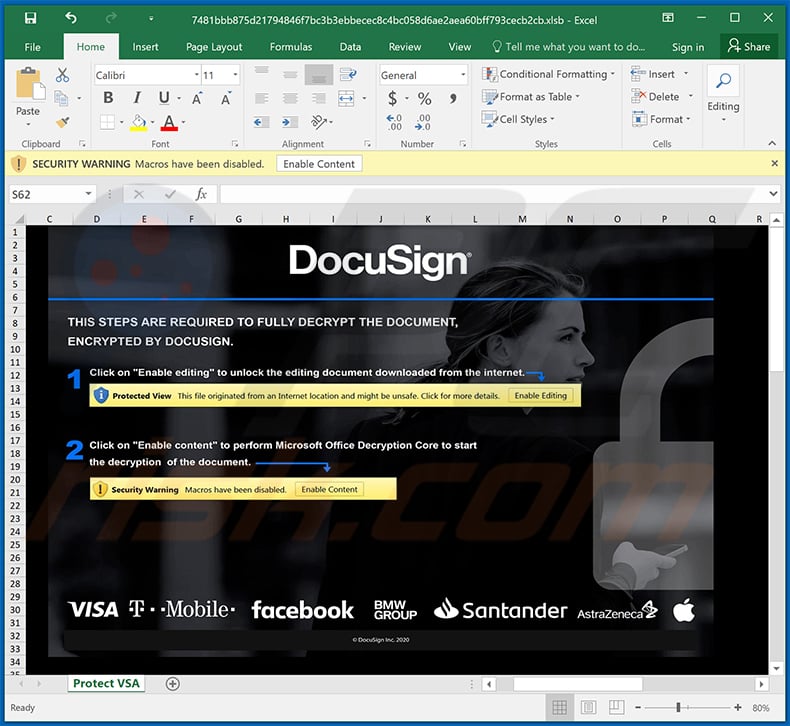Switch to Page Break Preview icon

pos(616,707)
